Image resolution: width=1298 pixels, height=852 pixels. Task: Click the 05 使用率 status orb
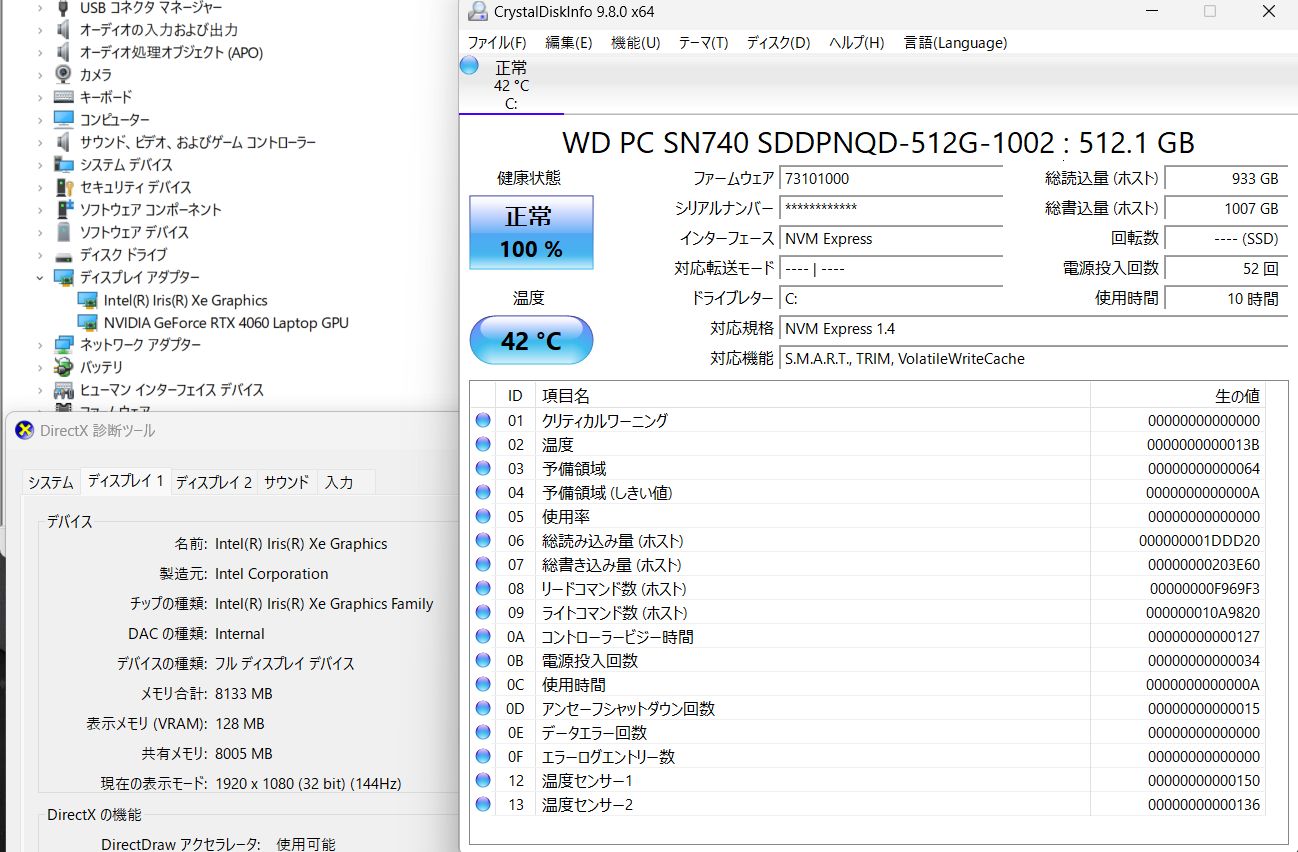(483, 517)
